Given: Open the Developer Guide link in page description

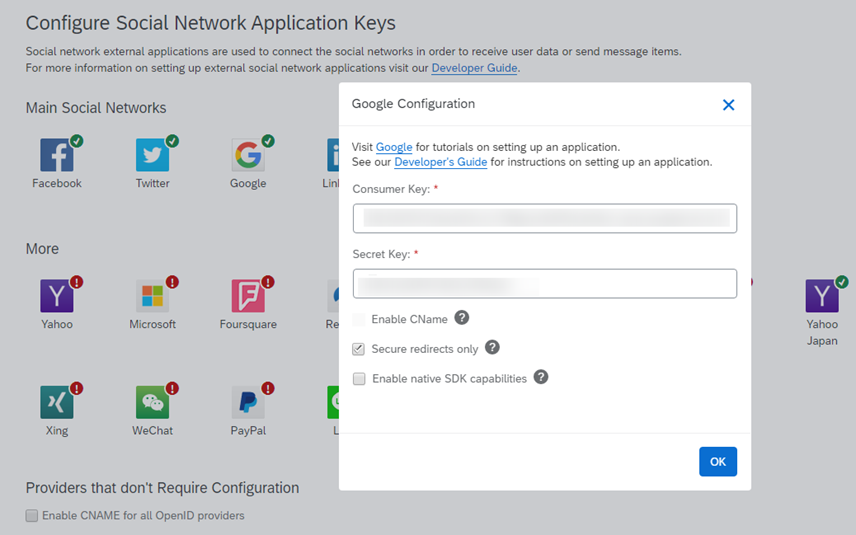Looking at the screenshot, I should coord(474,68).
